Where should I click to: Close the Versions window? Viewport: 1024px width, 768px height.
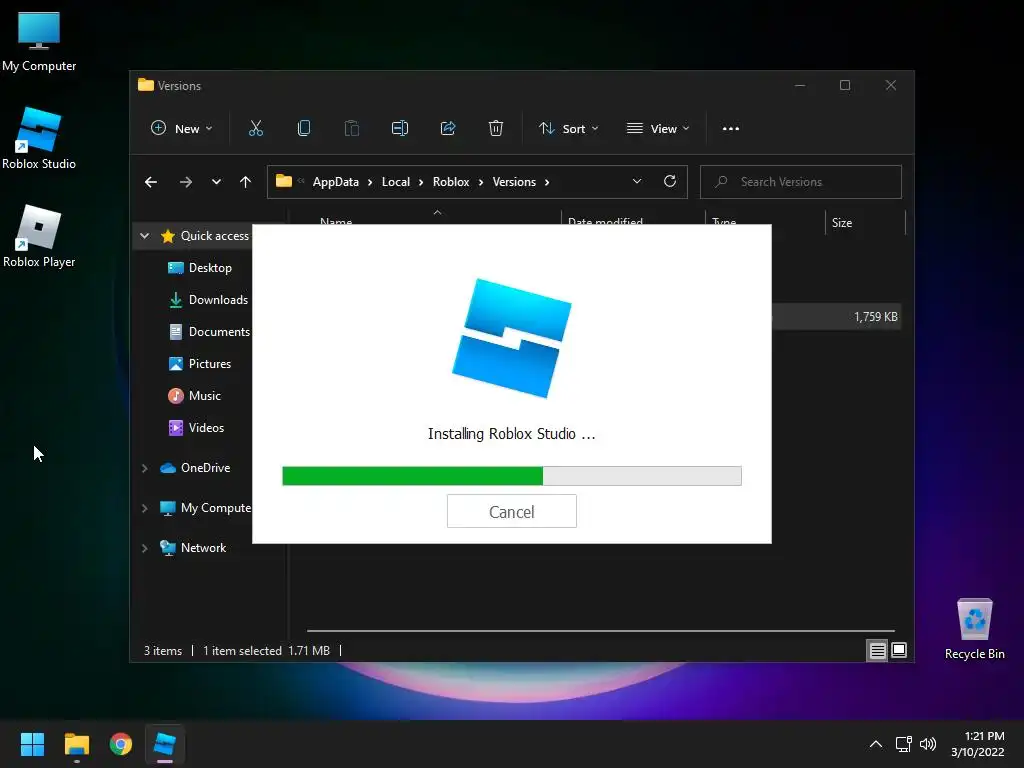(891, 86)
